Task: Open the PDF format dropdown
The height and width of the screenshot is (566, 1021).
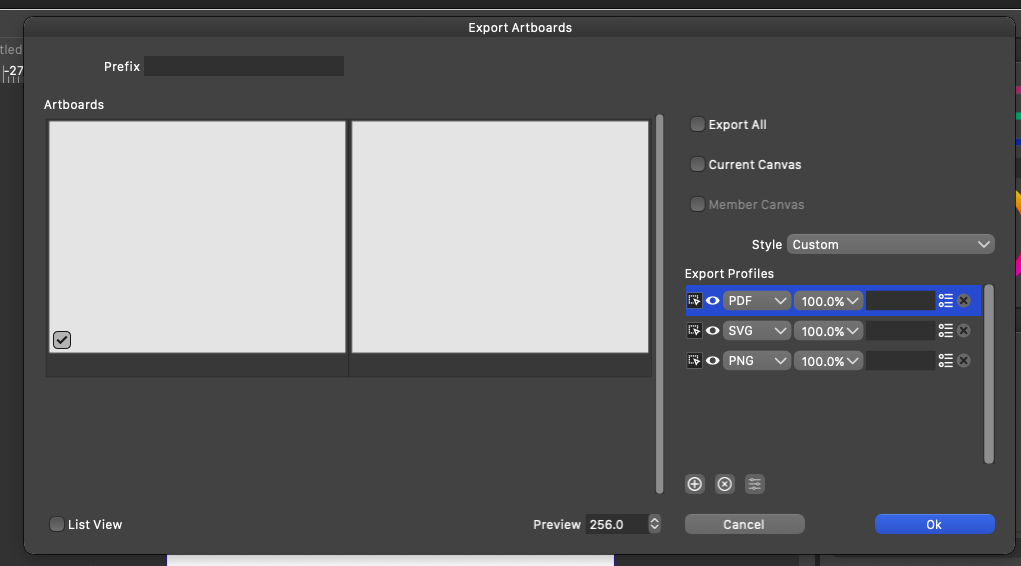Action: click(757, 301)
